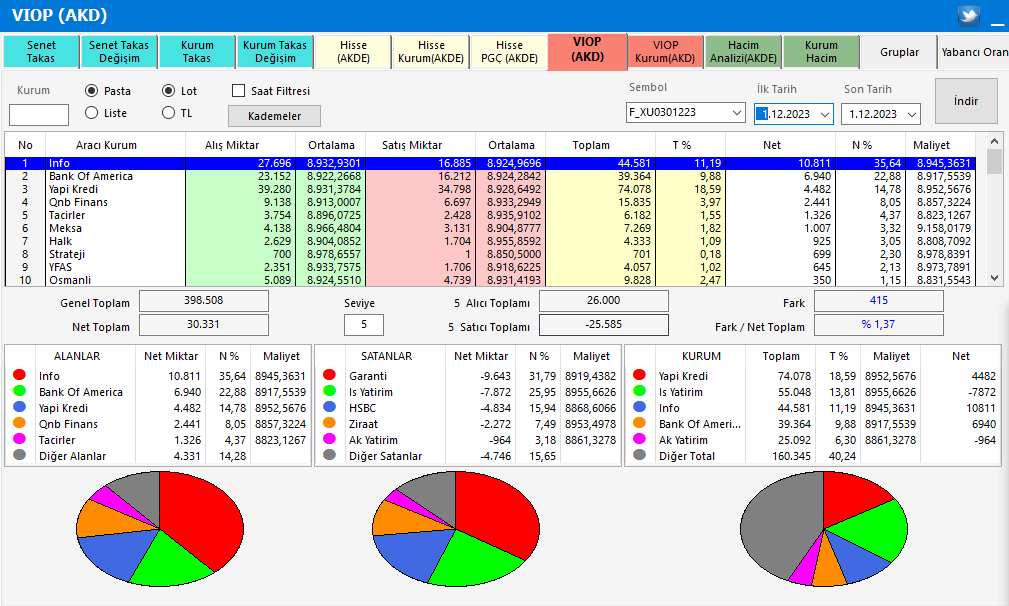Select the VIOP (AKD) tab
1009x606 pixels.
[x=588, y=50]
